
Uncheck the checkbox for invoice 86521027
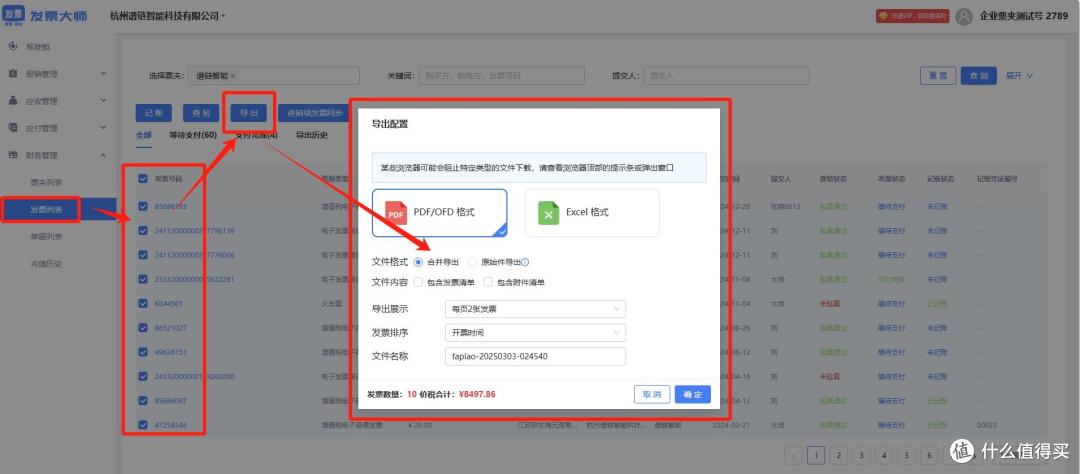click(x=143, y=328)
